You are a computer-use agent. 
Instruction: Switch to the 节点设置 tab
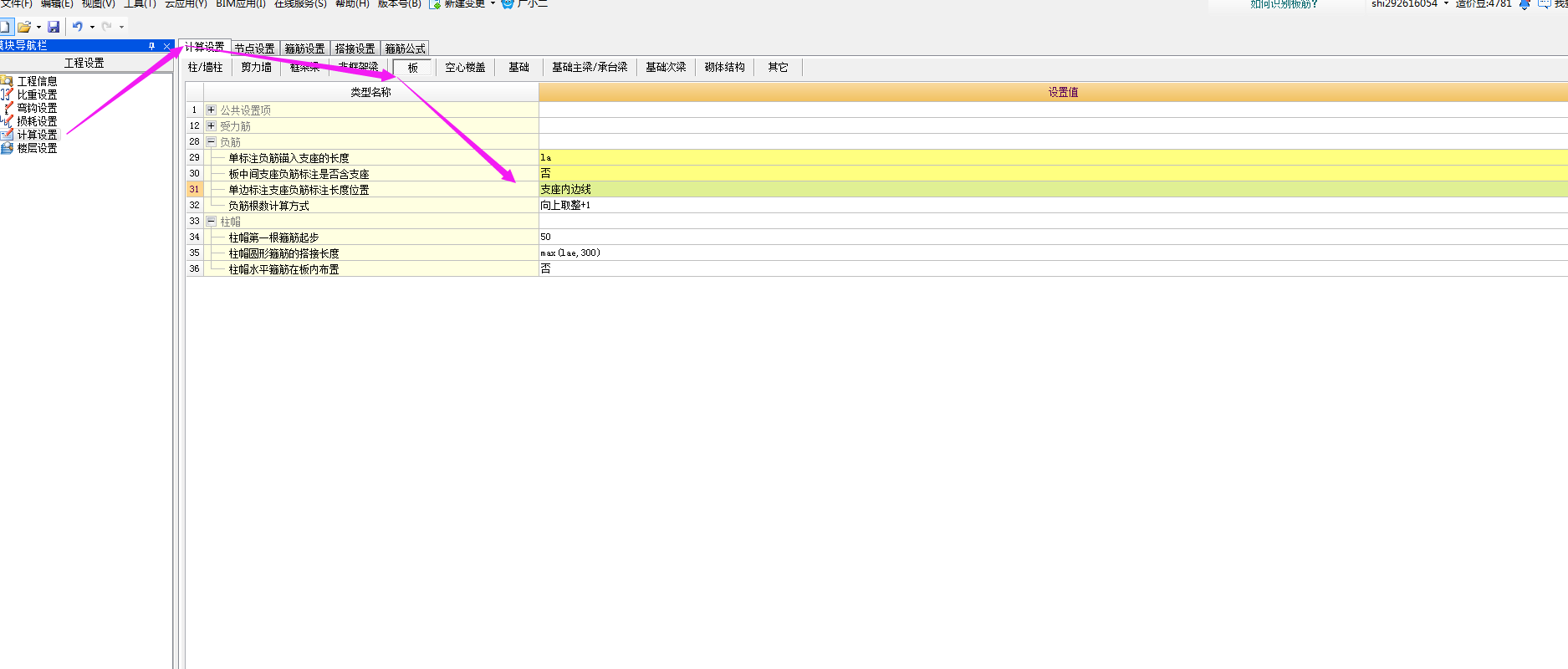click(254, 49)
